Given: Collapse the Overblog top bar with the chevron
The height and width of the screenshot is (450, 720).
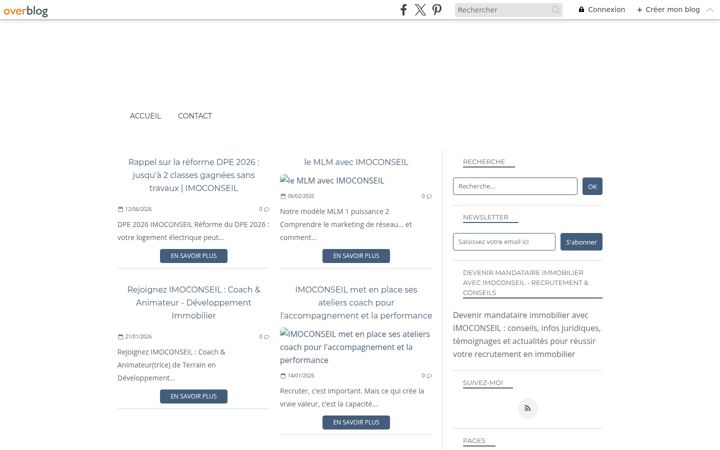Looking at the screenshot, I should tap(710, 10).
